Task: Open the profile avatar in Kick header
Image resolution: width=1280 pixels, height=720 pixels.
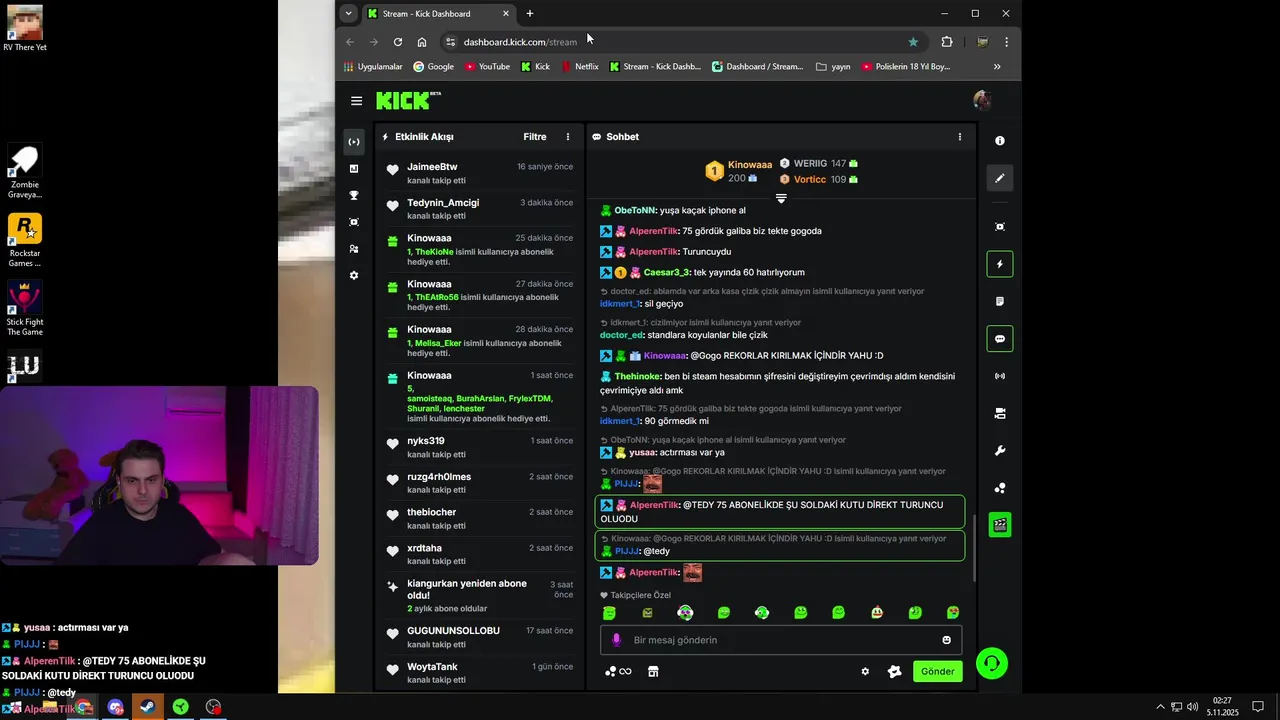Action: [982, 100]
